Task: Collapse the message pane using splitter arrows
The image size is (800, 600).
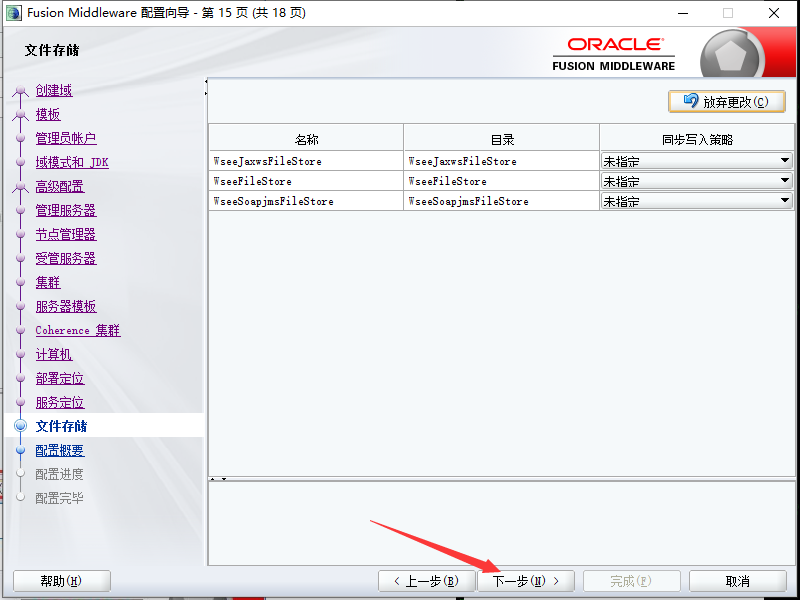Action: click(x=218, y=479)
